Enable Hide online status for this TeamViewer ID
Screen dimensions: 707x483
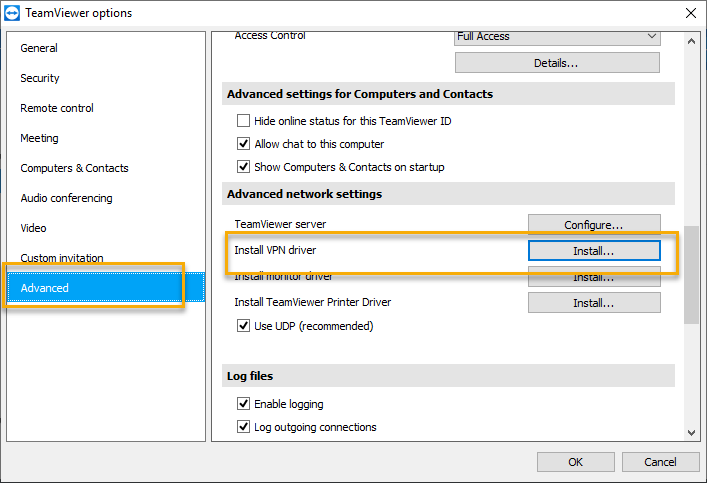tap(243, 121)
